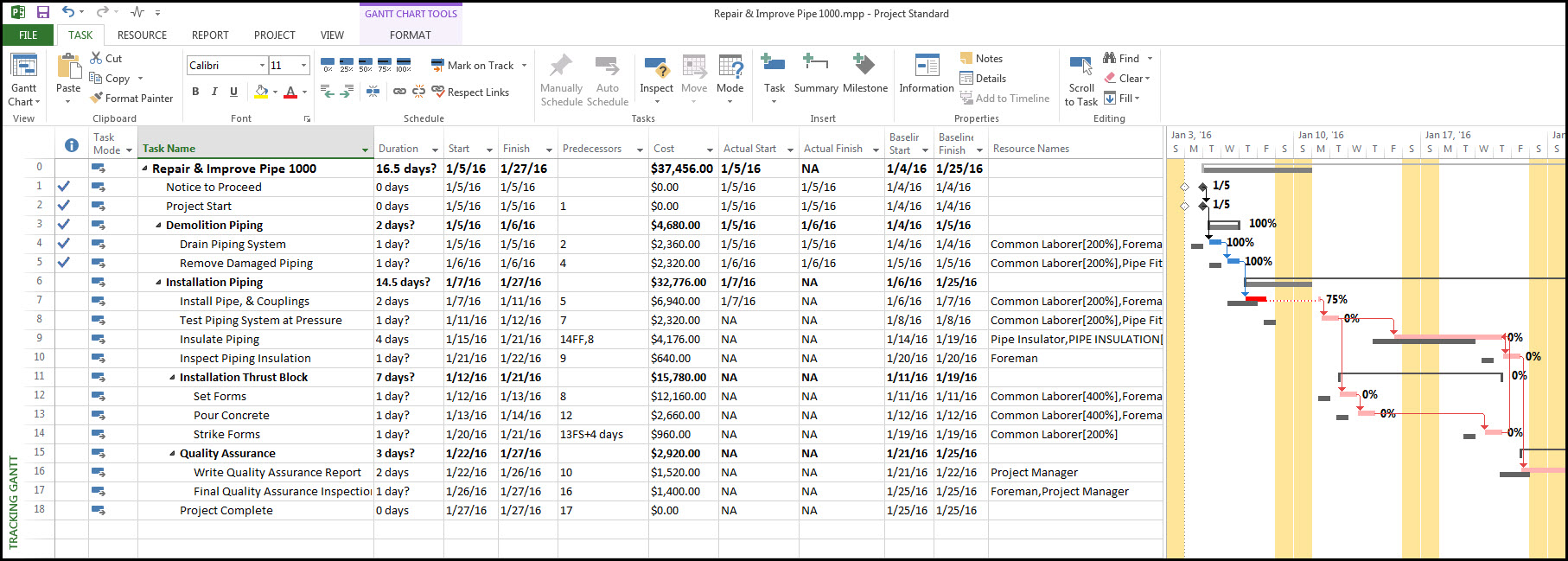
Task: Collapse the Quality Assurance summary task
Action: coord(173,454)
